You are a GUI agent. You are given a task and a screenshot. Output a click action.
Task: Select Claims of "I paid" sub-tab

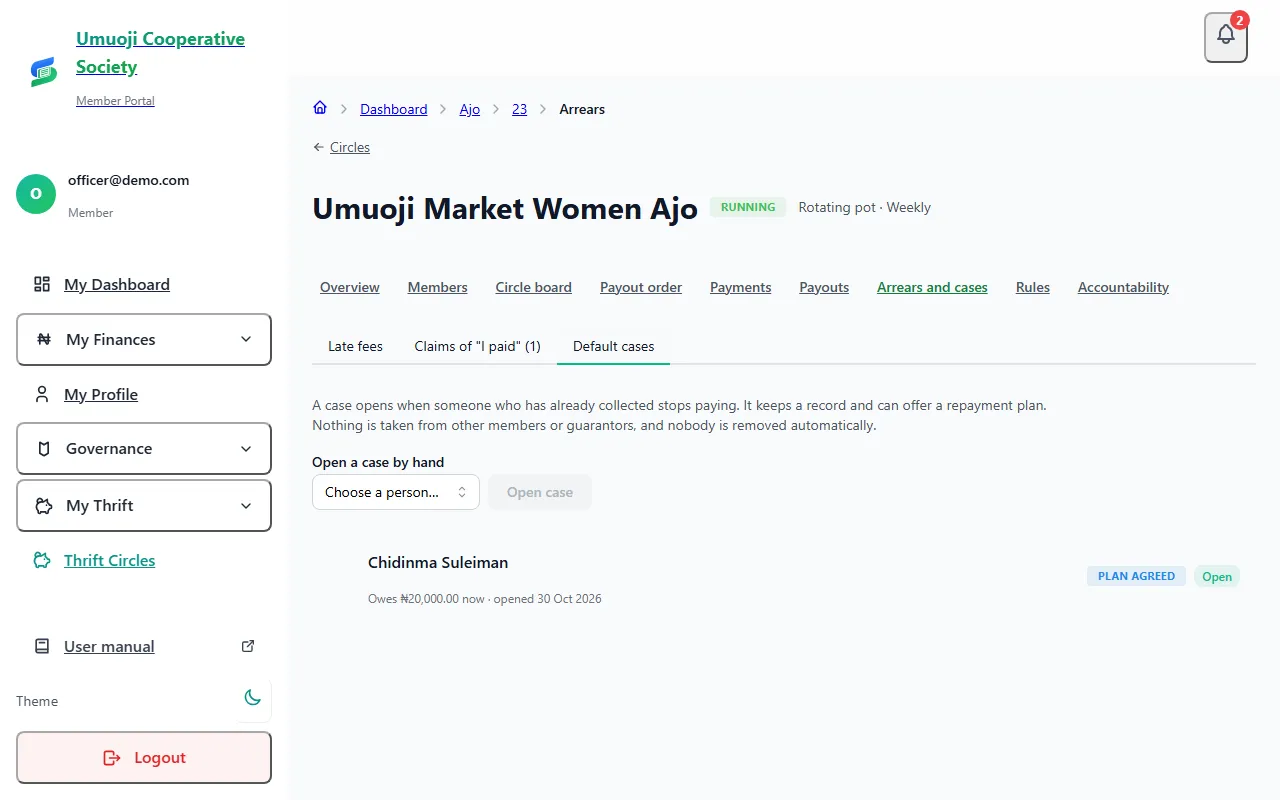(478, 346)
